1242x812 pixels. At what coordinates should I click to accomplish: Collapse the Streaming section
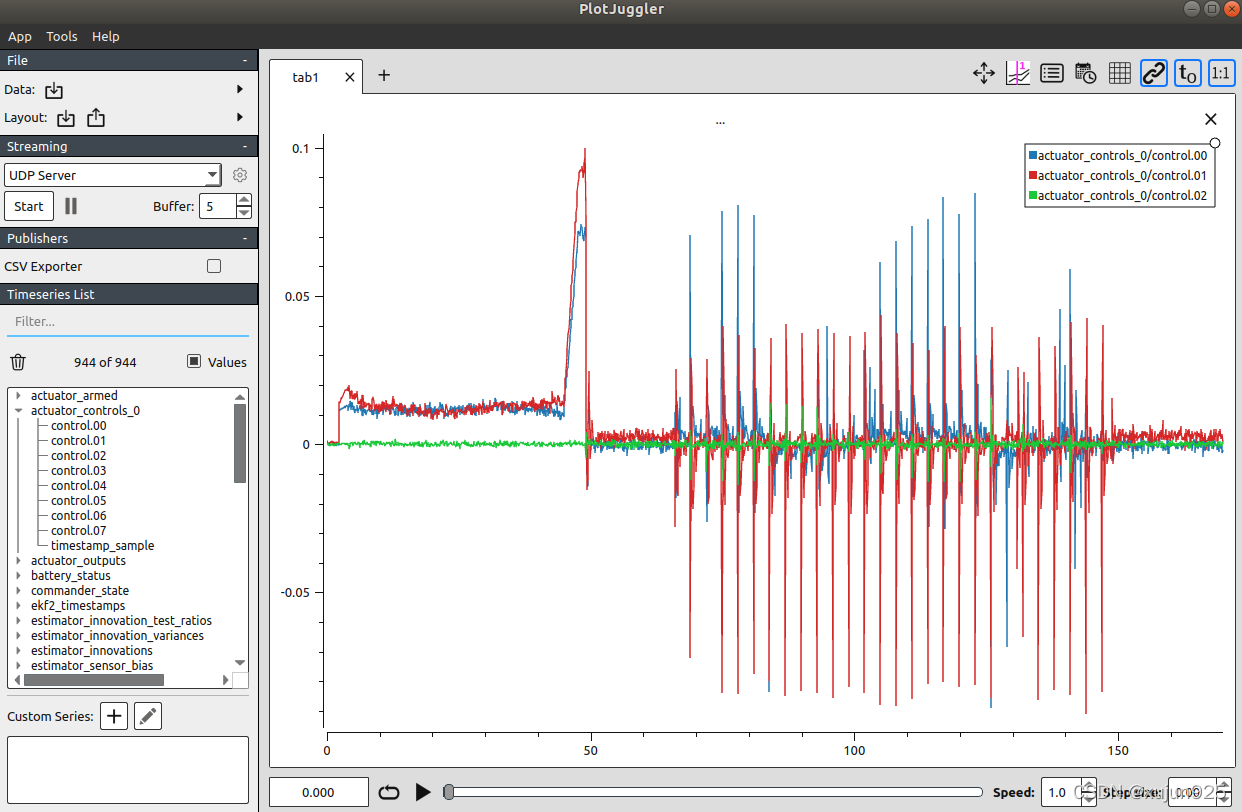pos(245,146)
